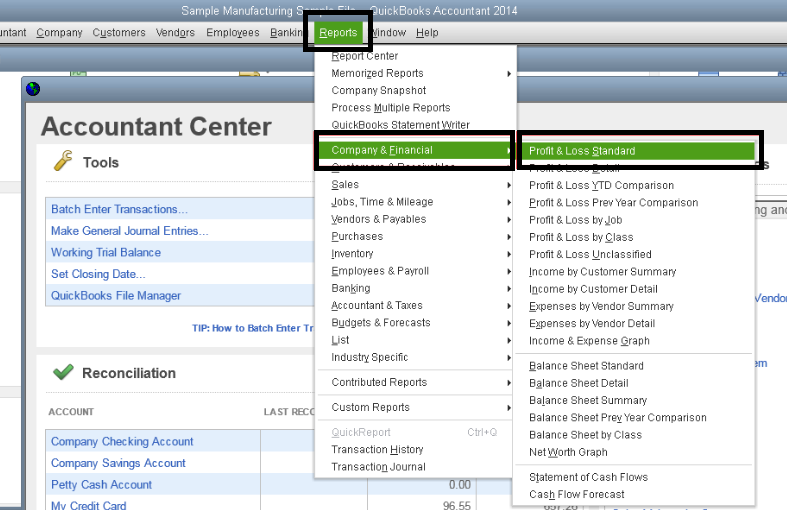
Task: Click the wrench icon beside Tools
Action: pyautogui.click(x=63, y=161)
